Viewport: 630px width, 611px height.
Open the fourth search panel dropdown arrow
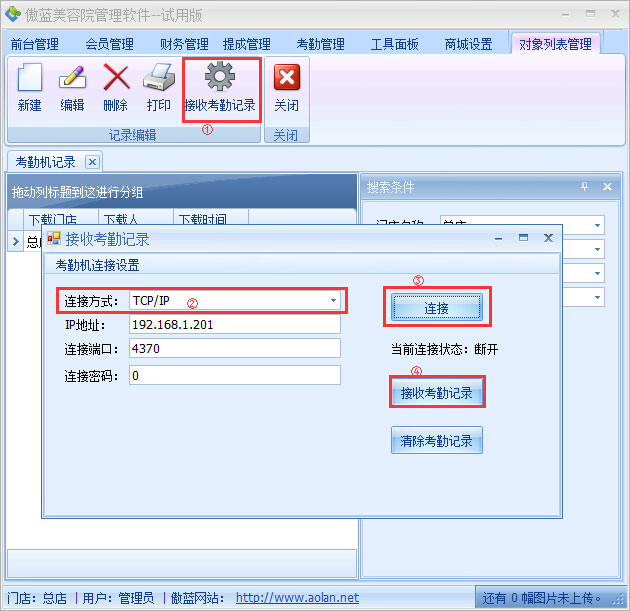pyautogui.click(x=597, y=298)
